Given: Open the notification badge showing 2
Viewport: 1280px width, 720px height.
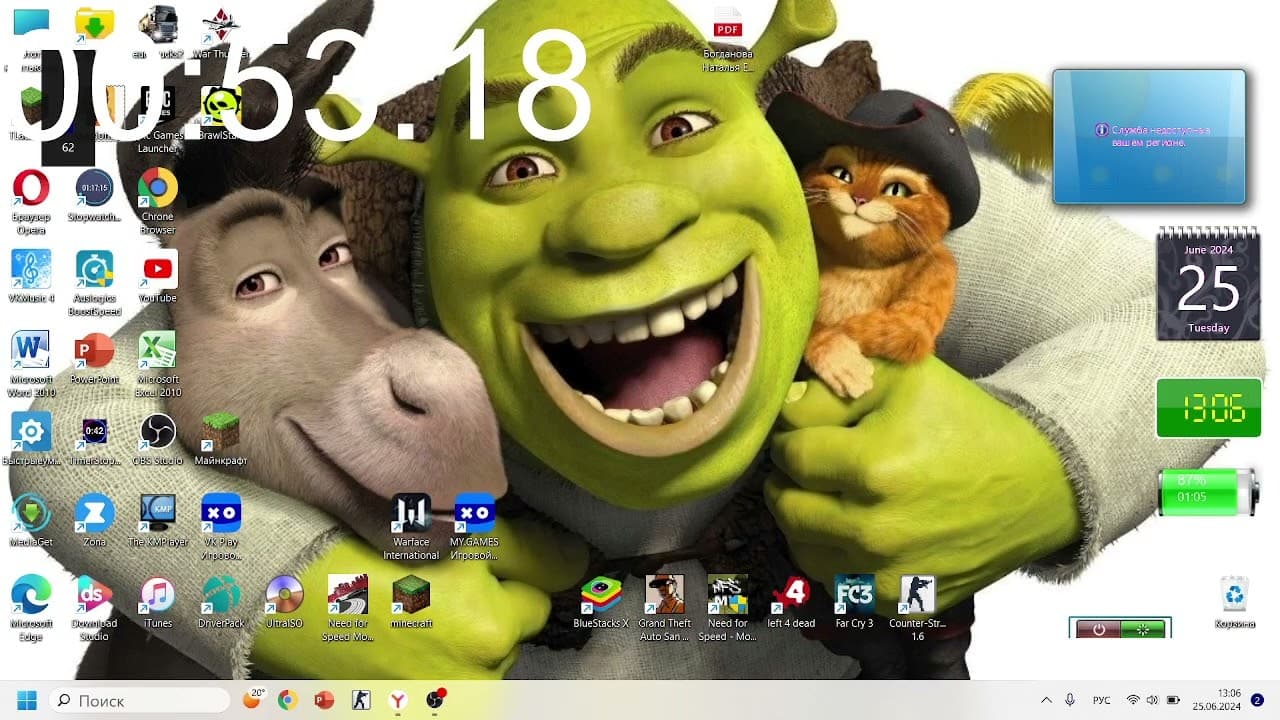Looking at the screenshot, I should (1257, 700).
